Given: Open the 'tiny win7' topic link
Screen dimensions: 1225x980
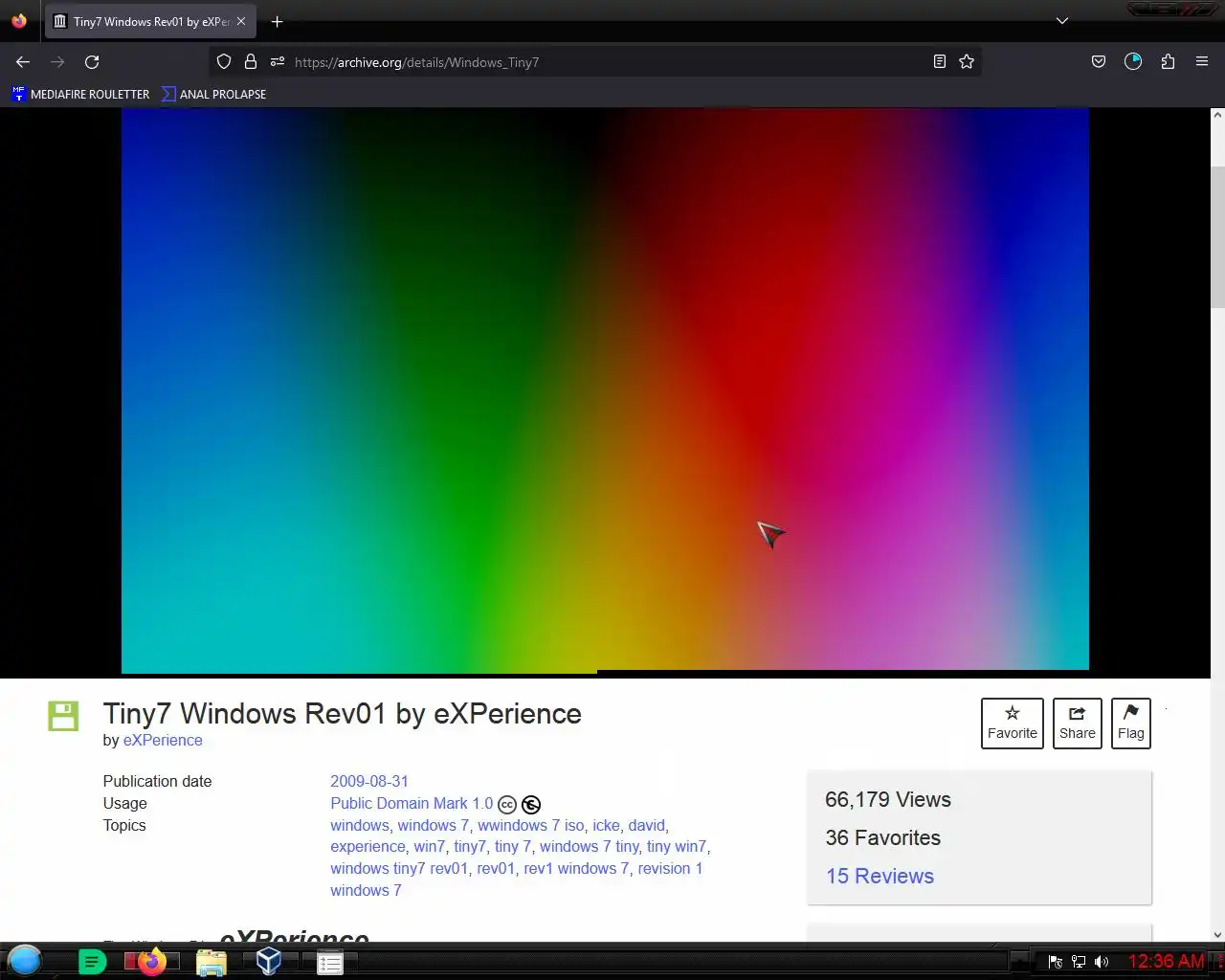Looking at the screenshot, I should [x=676, y=846].
